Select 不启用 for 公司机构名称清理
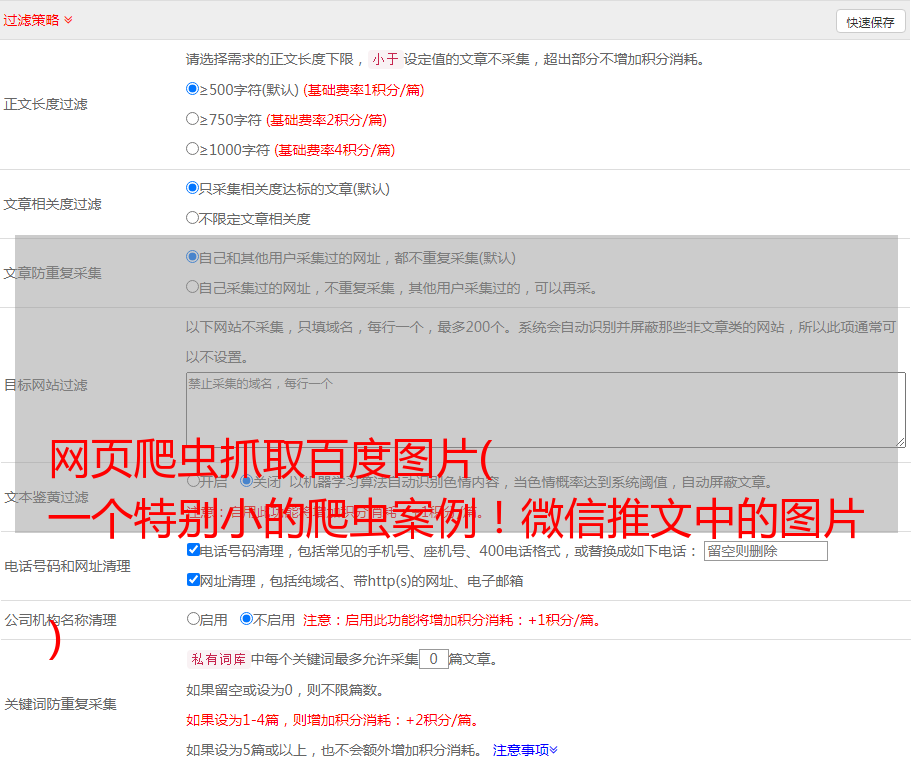Screen dimensions: 912x768 coord(246,619)
